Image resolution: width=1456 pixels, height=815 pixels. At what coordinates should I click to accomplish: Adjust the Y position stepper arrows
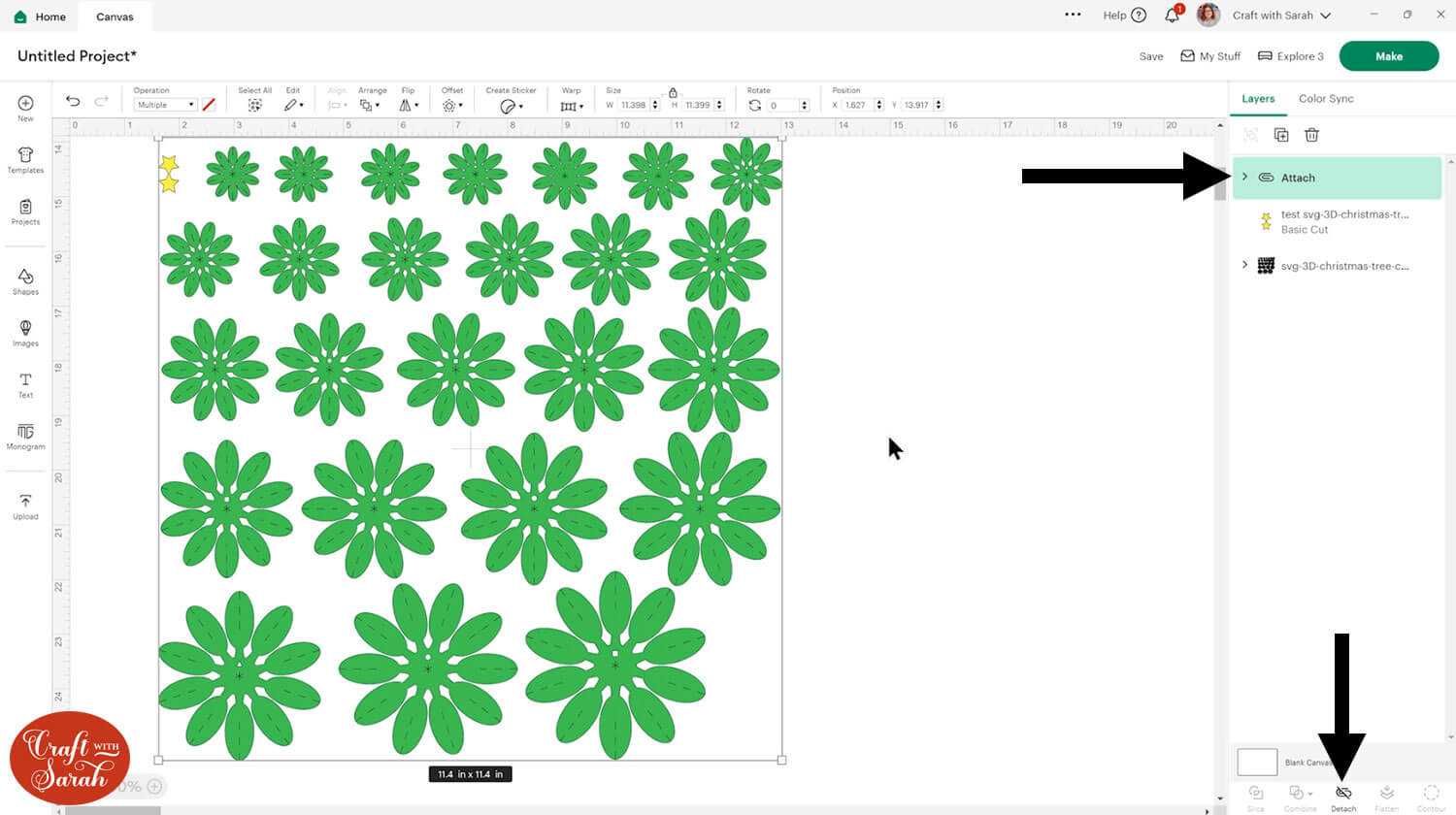[939, 105]
